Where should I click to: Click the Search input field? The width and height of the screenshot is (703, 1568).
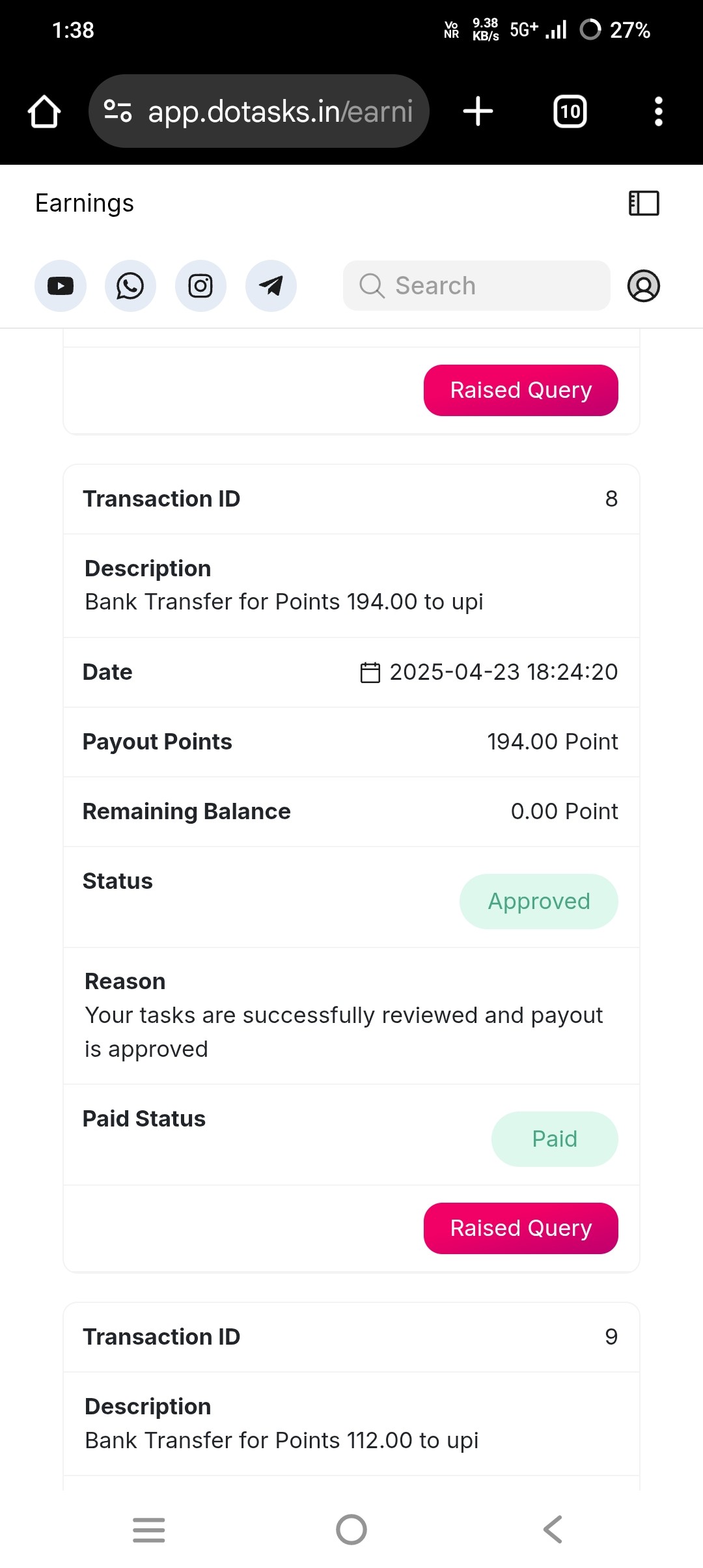[x=476, y=286]
